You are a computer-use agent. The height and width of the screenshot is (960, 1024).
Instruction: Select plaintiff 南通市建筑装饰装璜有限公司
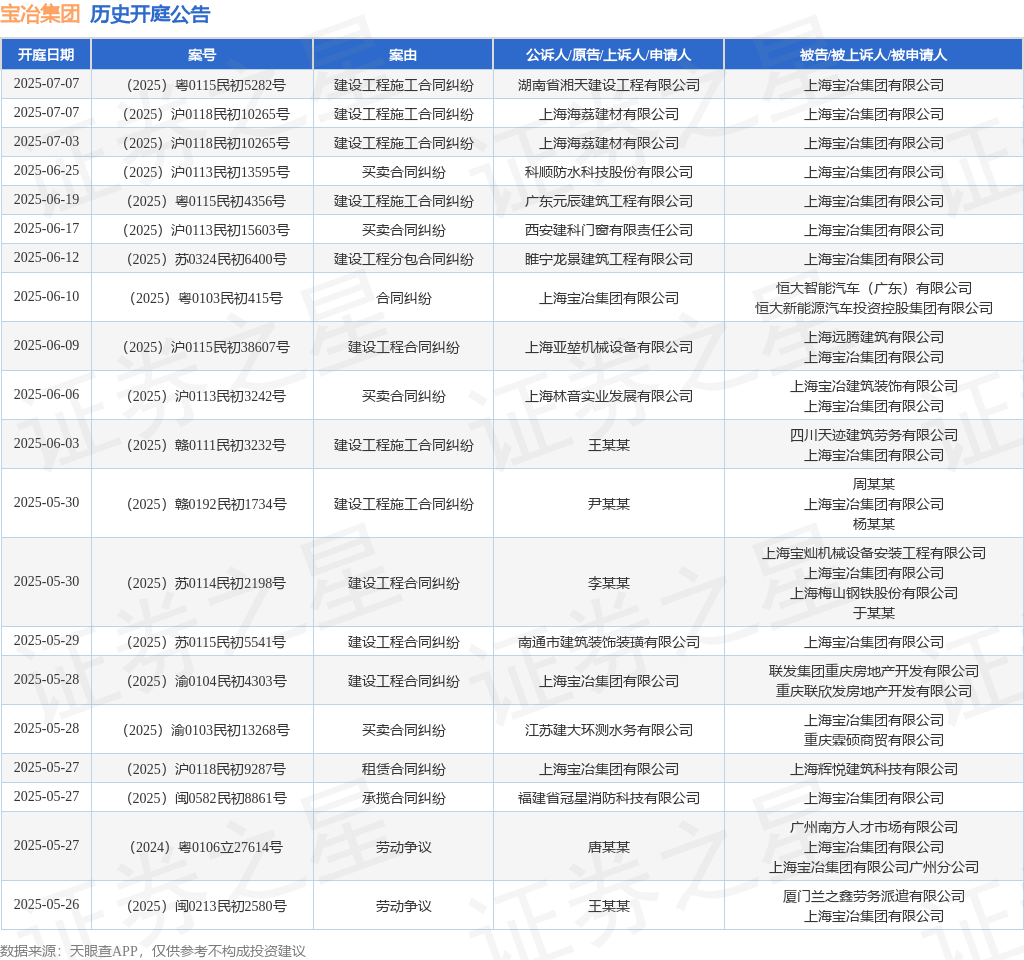[609, 643]
